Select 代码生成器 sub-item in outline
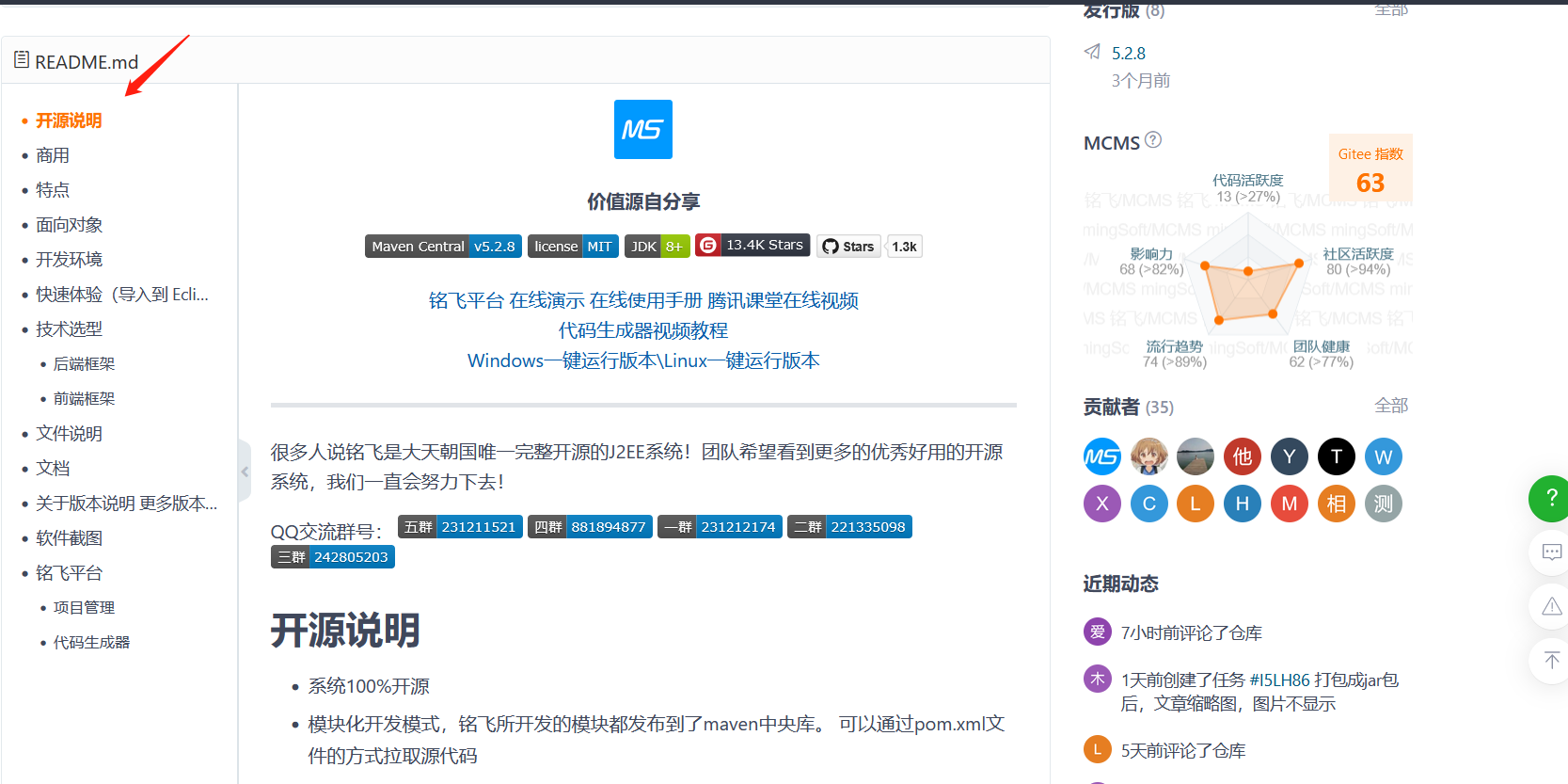The image size is (1568, 784). (x=92, y=643)
